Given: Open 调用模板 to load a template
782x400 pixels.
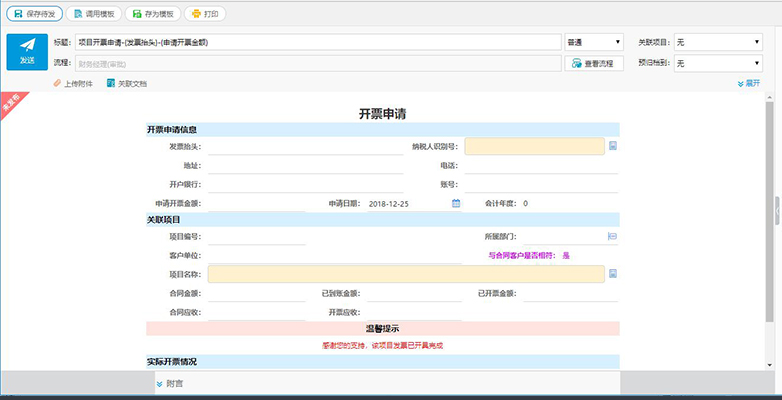Looking at the screenshot, I should (x=94, y=14).
